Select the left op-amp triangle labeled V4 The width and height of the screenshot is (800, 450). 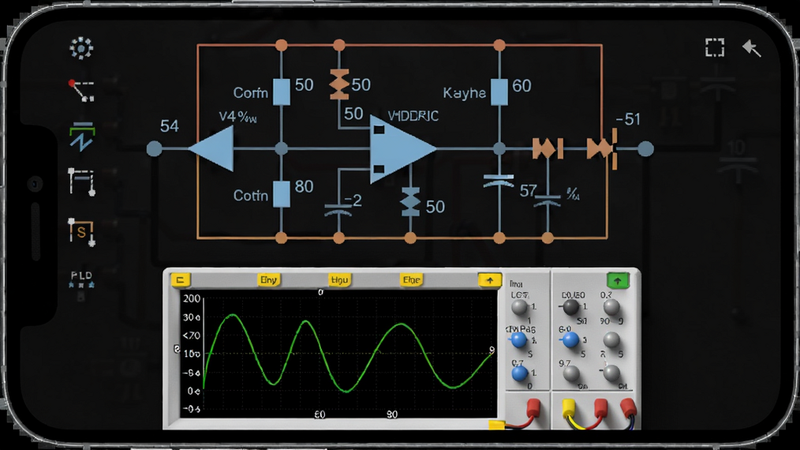pos(212,148)
